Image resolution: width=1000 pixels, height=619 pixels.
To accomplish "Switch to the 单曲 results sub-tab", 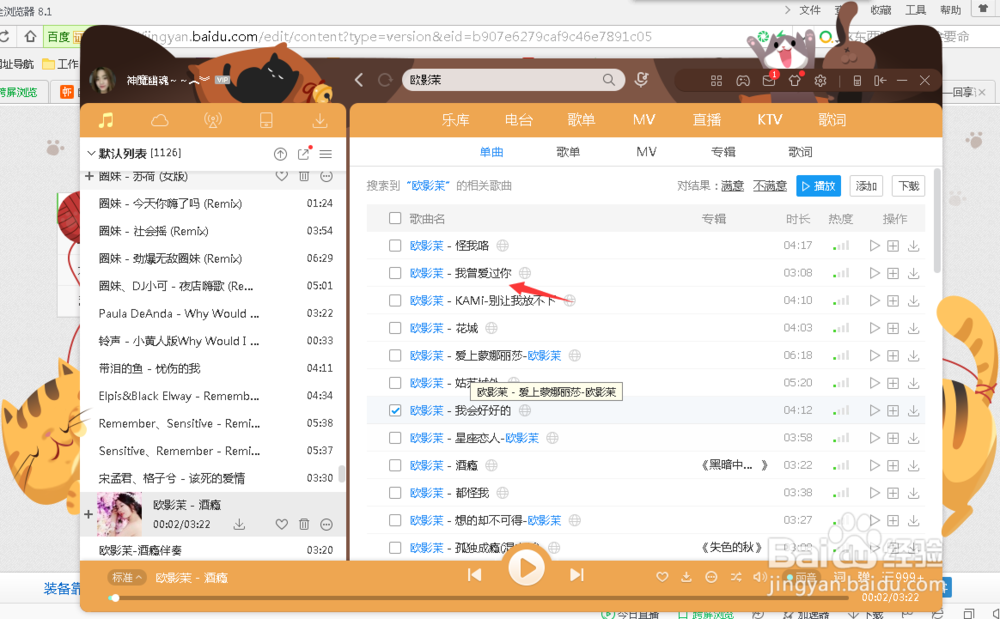I will click(x=491, y=152).
